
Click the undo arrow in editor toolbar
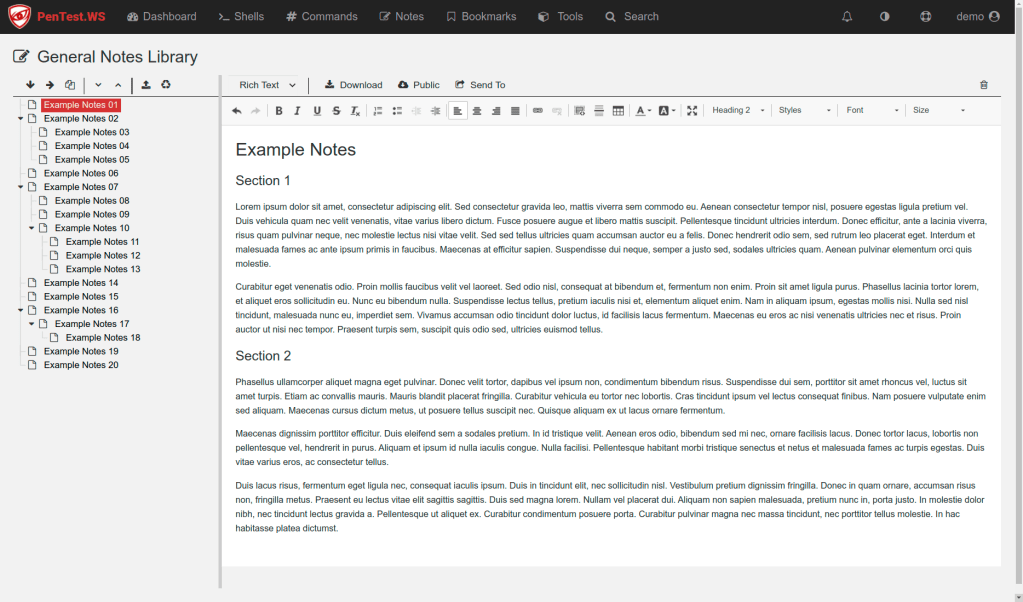pyautogui.click(x=237, y=110)
